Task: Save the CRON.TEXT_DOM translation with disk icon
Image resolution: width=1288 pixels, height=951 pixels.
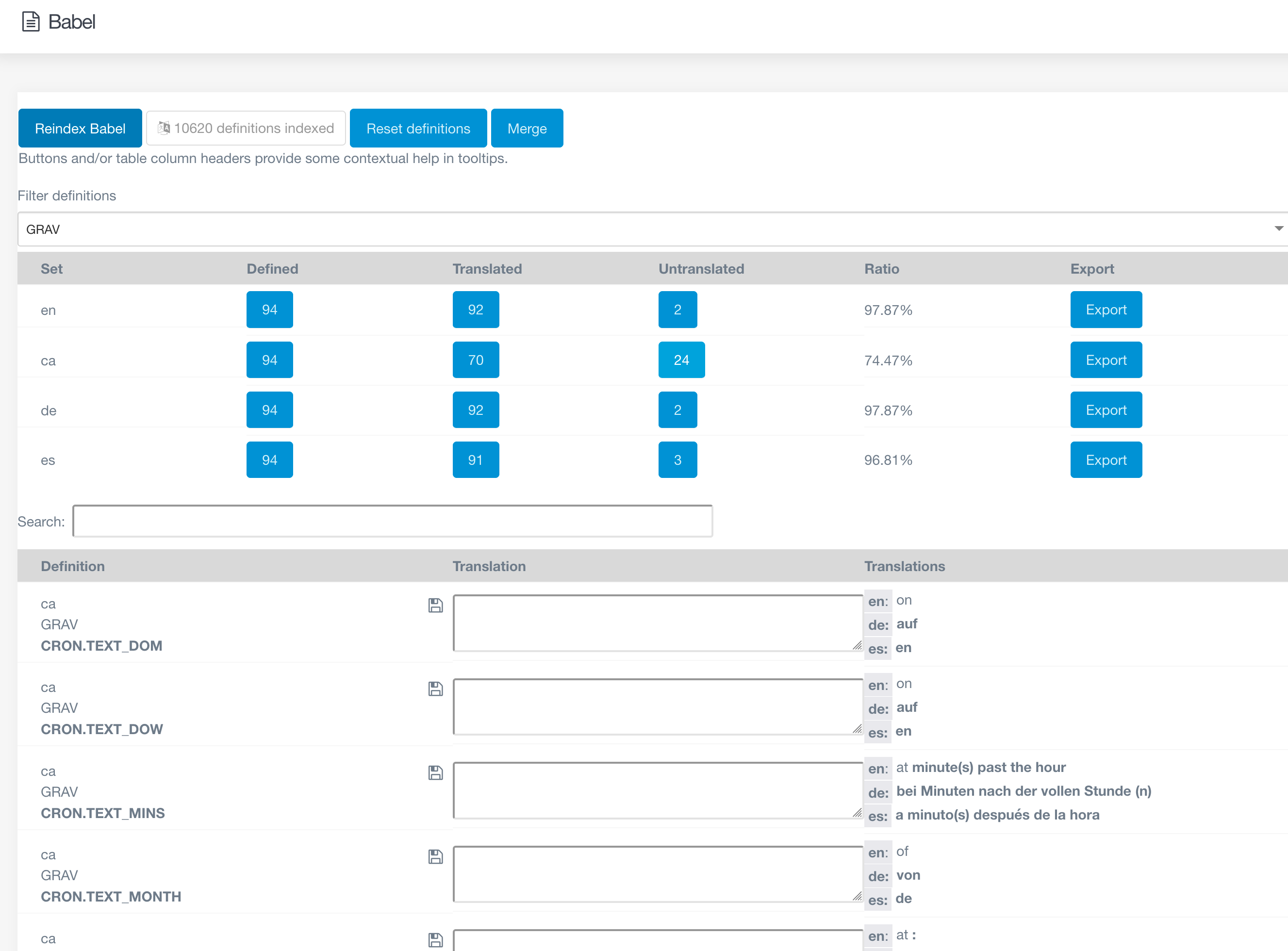Action: click(x=436, y=606)
